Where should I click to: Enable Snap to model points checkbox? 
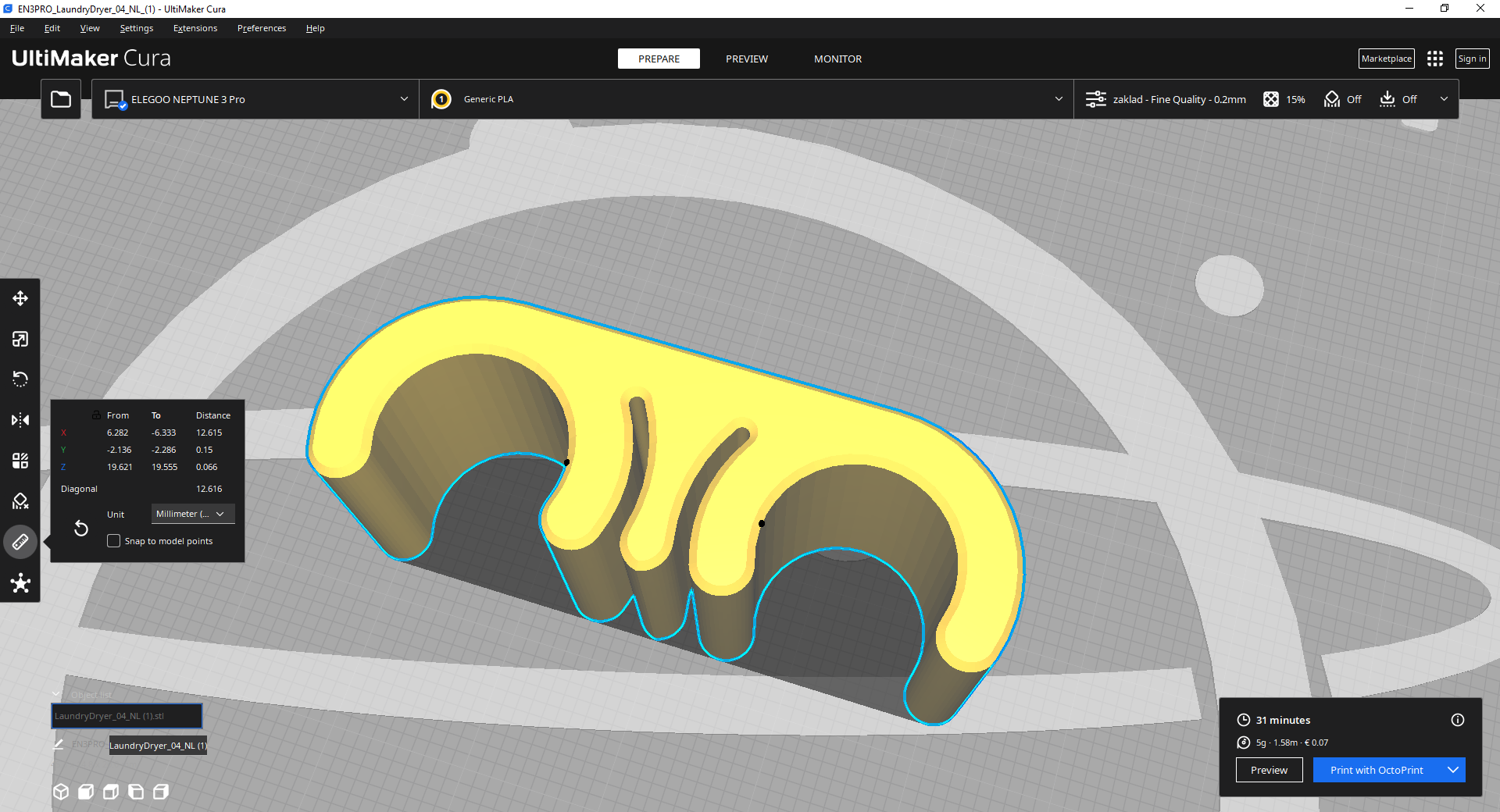coord(113,541)
